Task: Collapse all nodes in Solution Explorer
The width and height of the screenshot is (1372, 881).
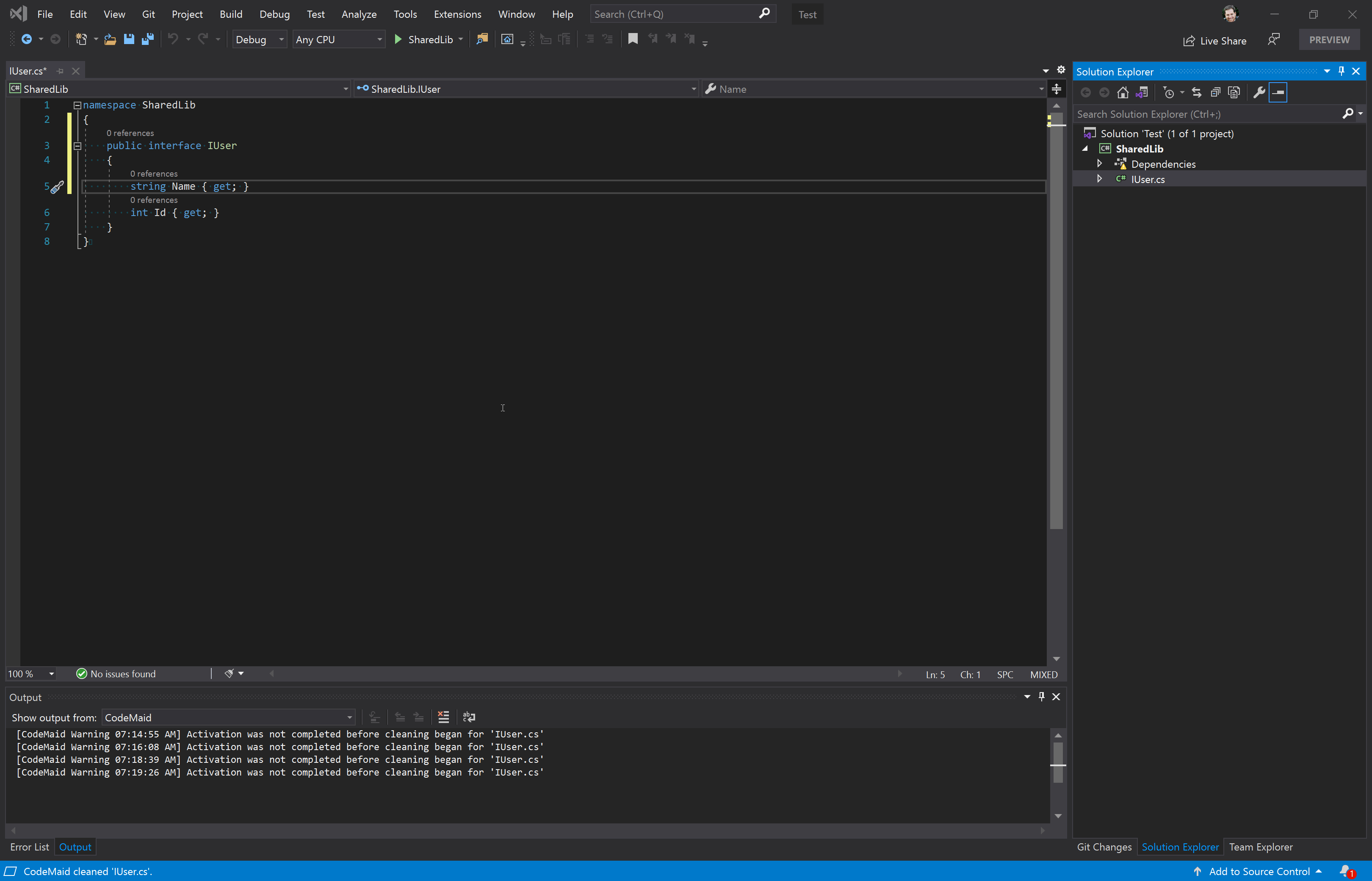Action: [x=1215, y=92]
